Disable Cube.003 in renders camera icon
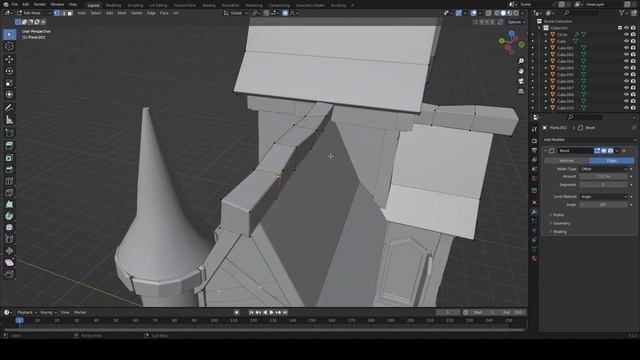The width and height of the screenshot is (640, 360). pyautogui.click(x=633, y=61)
